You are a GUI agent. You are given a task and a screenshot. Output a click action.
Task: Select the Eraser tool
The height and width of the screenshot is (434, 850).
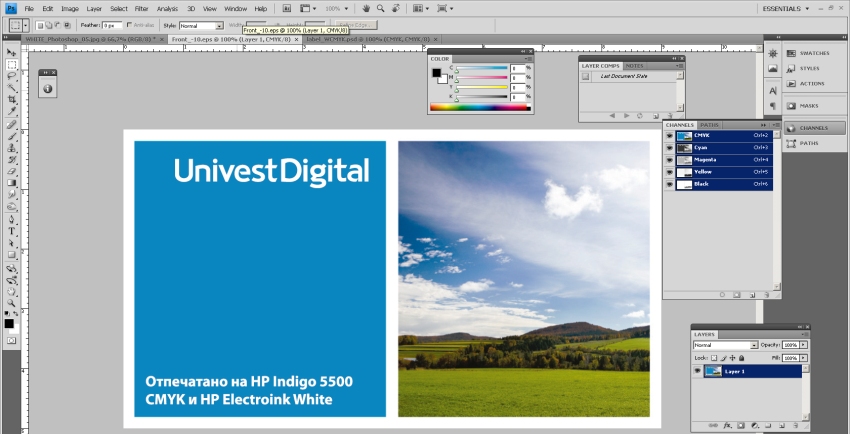coord(11,172)
